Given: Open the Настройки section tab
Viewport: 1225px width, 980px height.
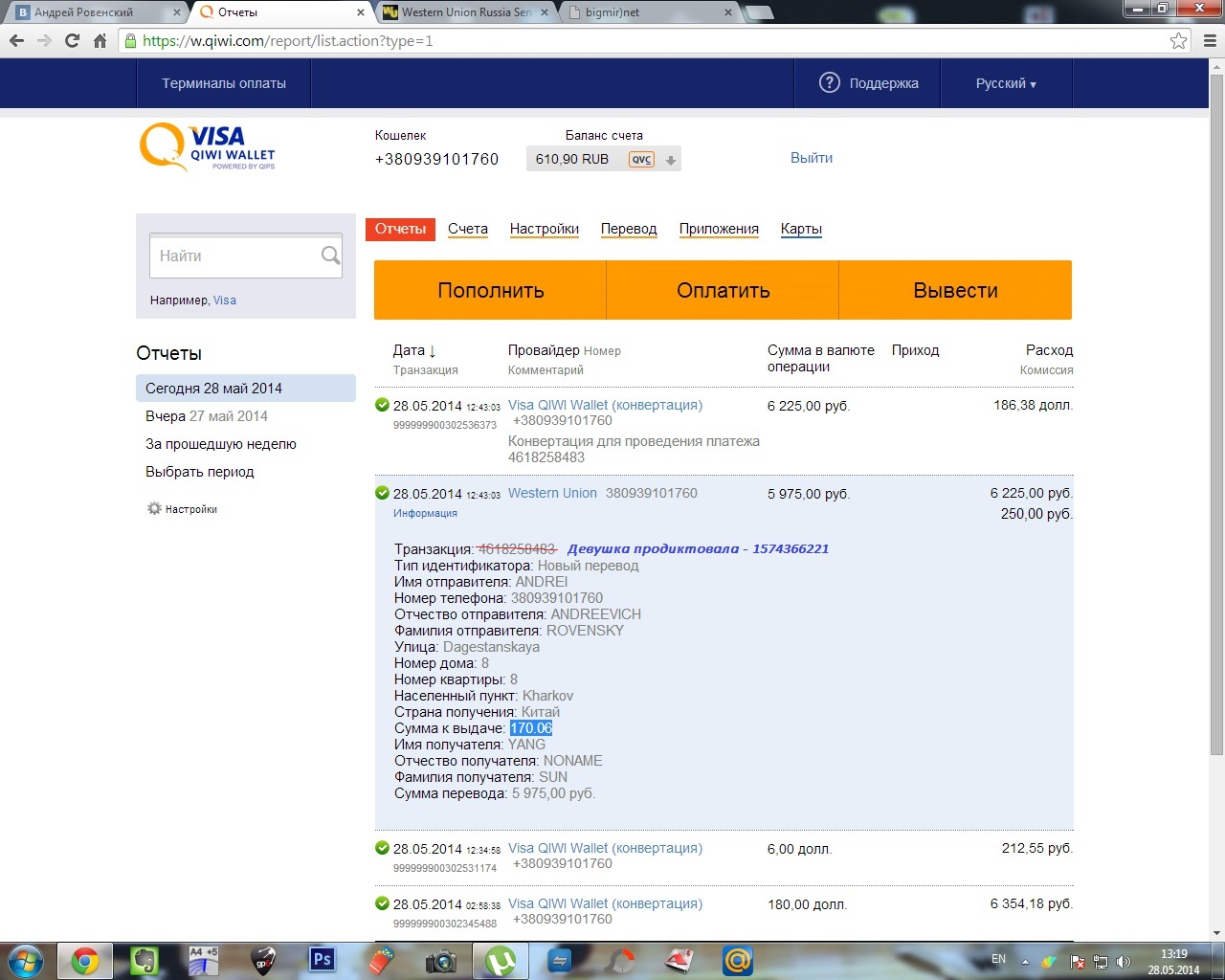Looking at the screenshot, I should (x=545, y=229).
